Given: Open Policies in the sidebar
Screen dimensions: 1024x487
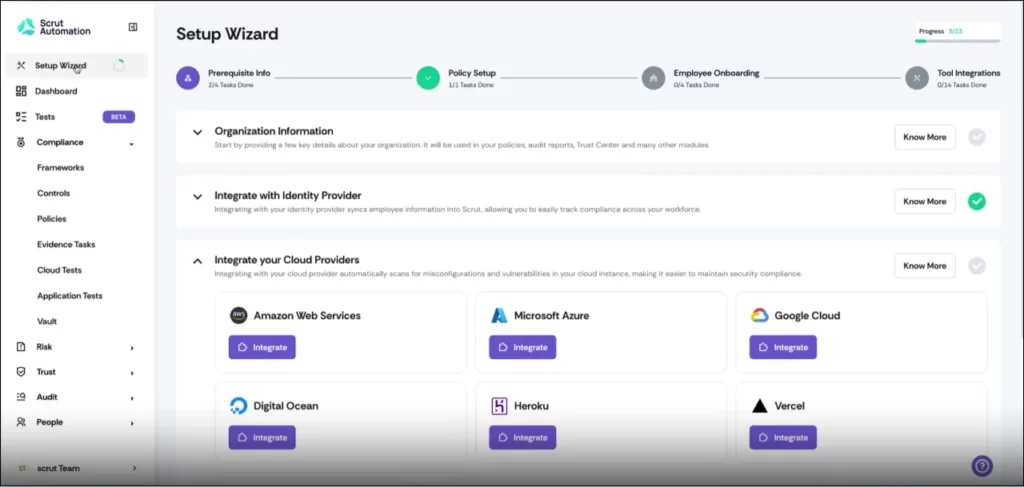Looking at the screenshot, I should [x=52, y=219].
